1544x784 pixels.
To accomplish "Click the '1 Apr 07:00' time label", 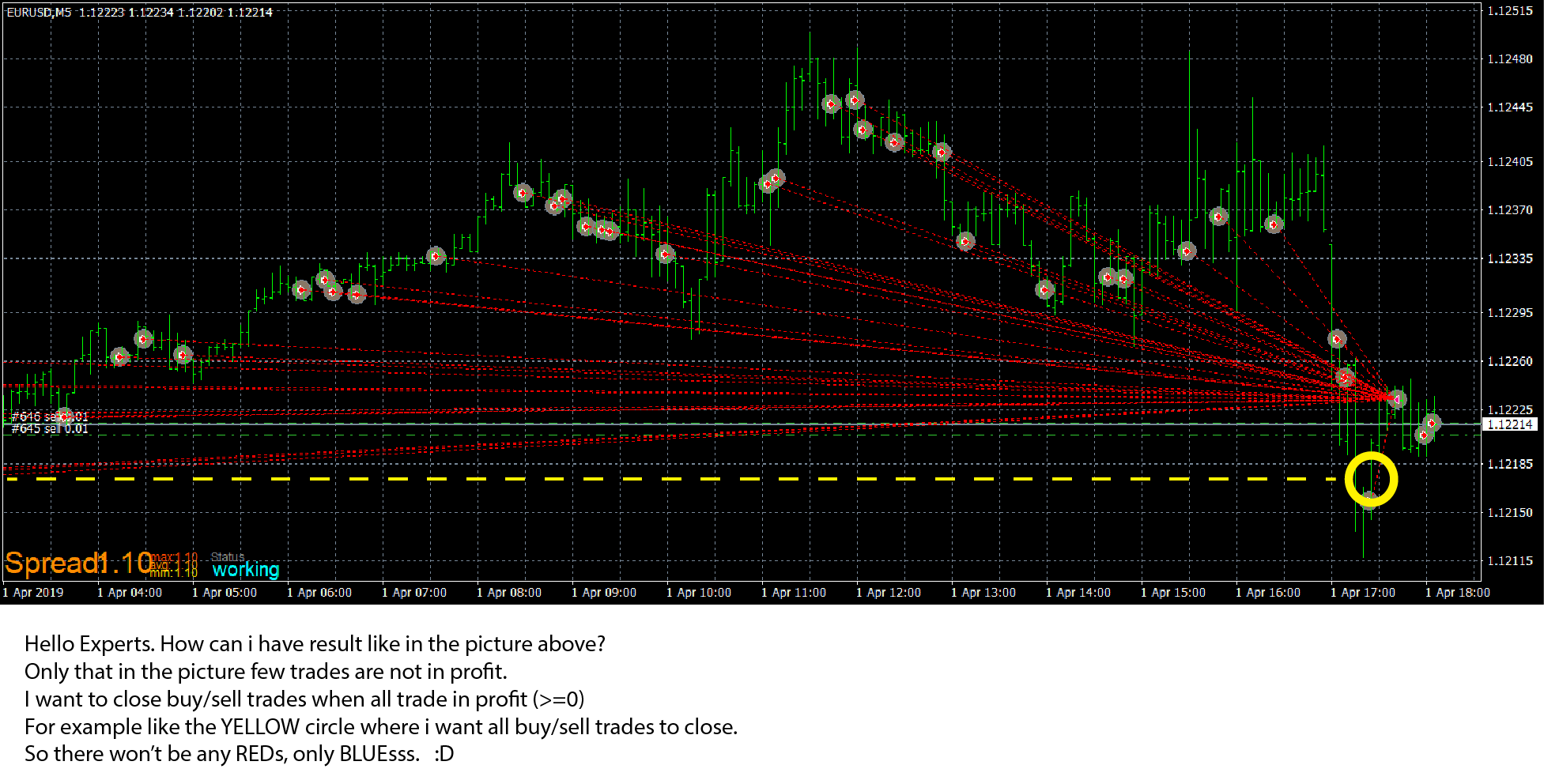I will coord(414,592).
